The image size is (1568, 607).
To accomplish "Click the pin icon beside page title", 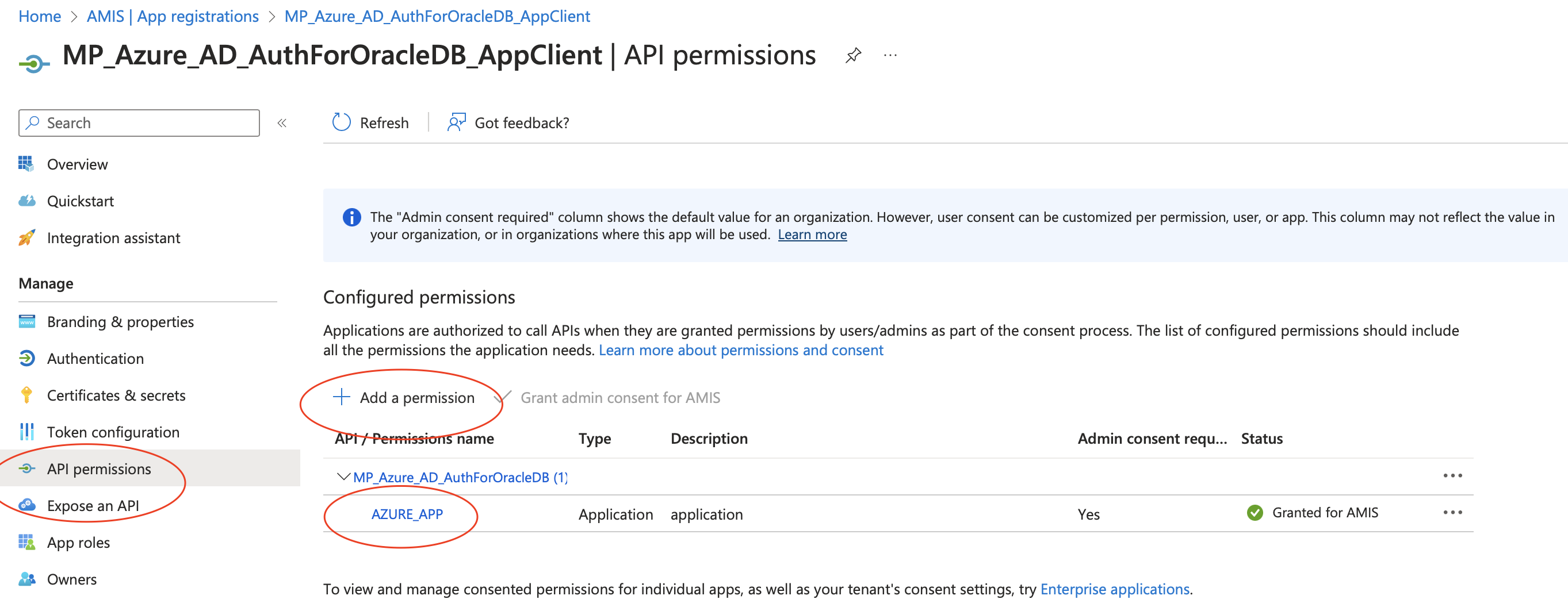I will tap(854, 55).
